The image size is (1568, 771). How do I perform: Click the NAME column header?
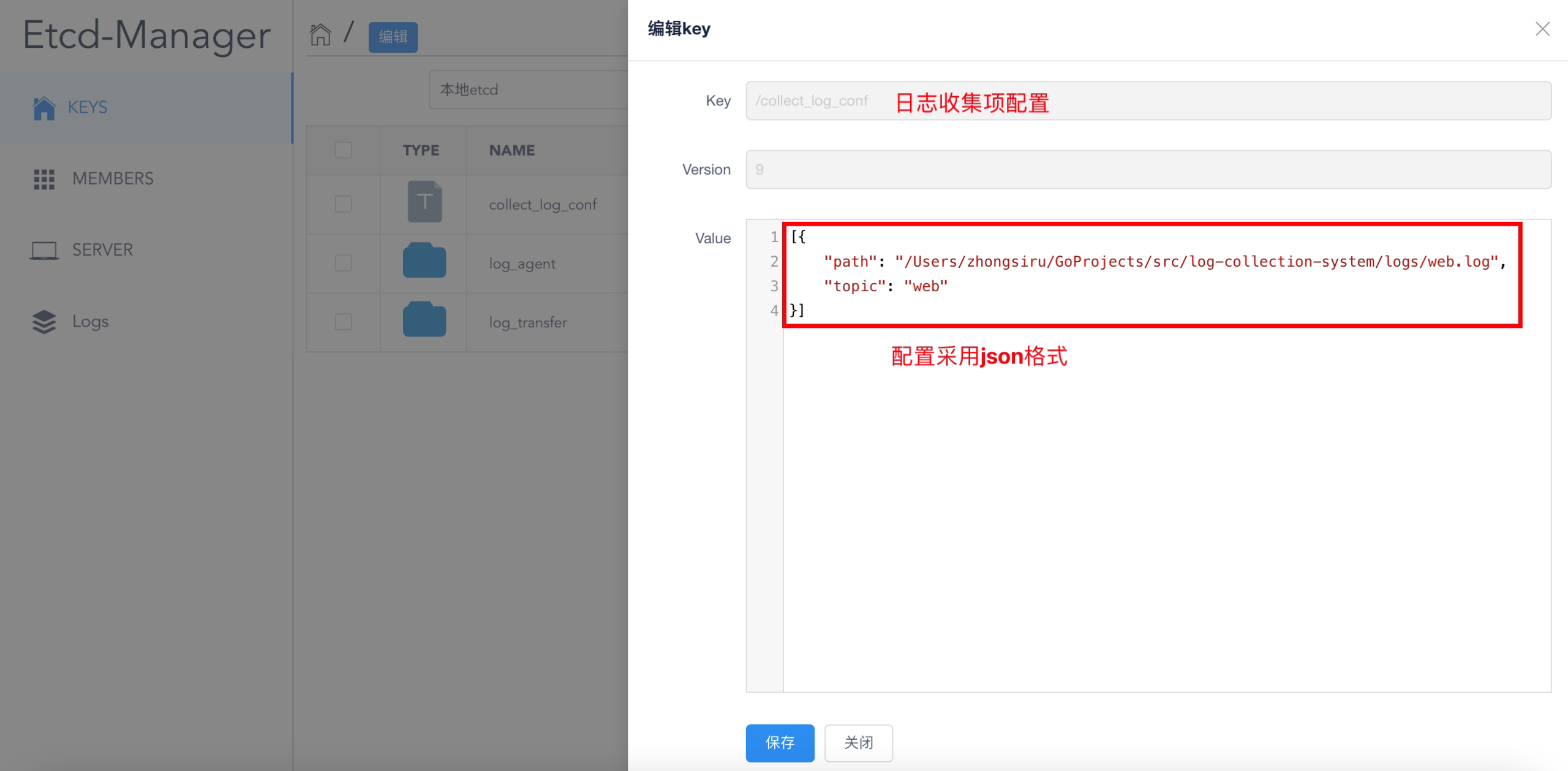pyautogui.click(x=512, y=150)
